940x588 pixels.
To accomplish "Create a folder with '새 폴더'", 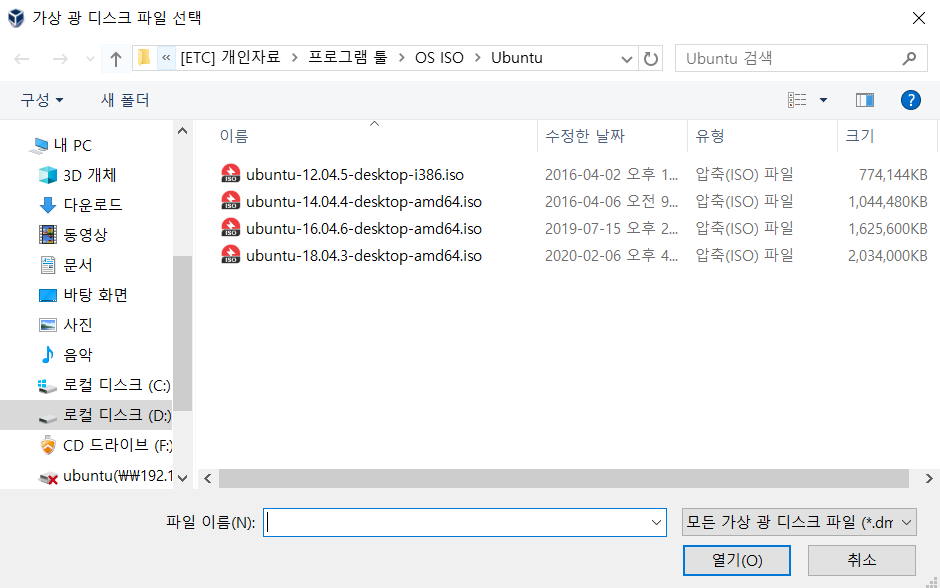I will tap(125, 99).
